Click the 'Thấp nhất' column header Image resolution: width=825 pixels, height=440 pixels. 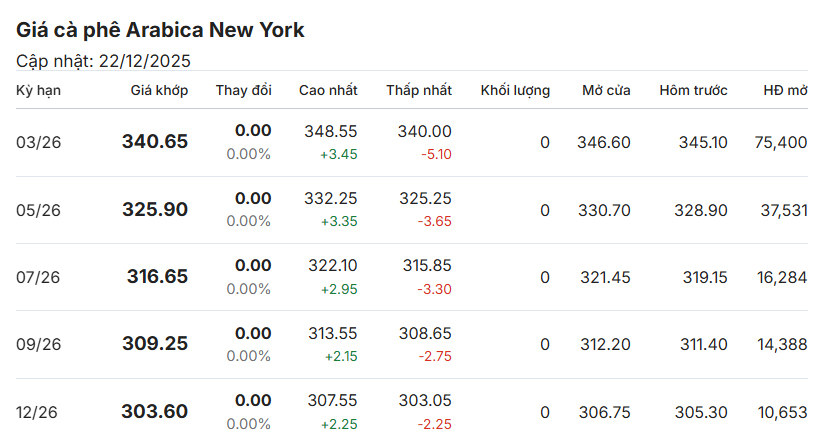[x=419, y=91]
